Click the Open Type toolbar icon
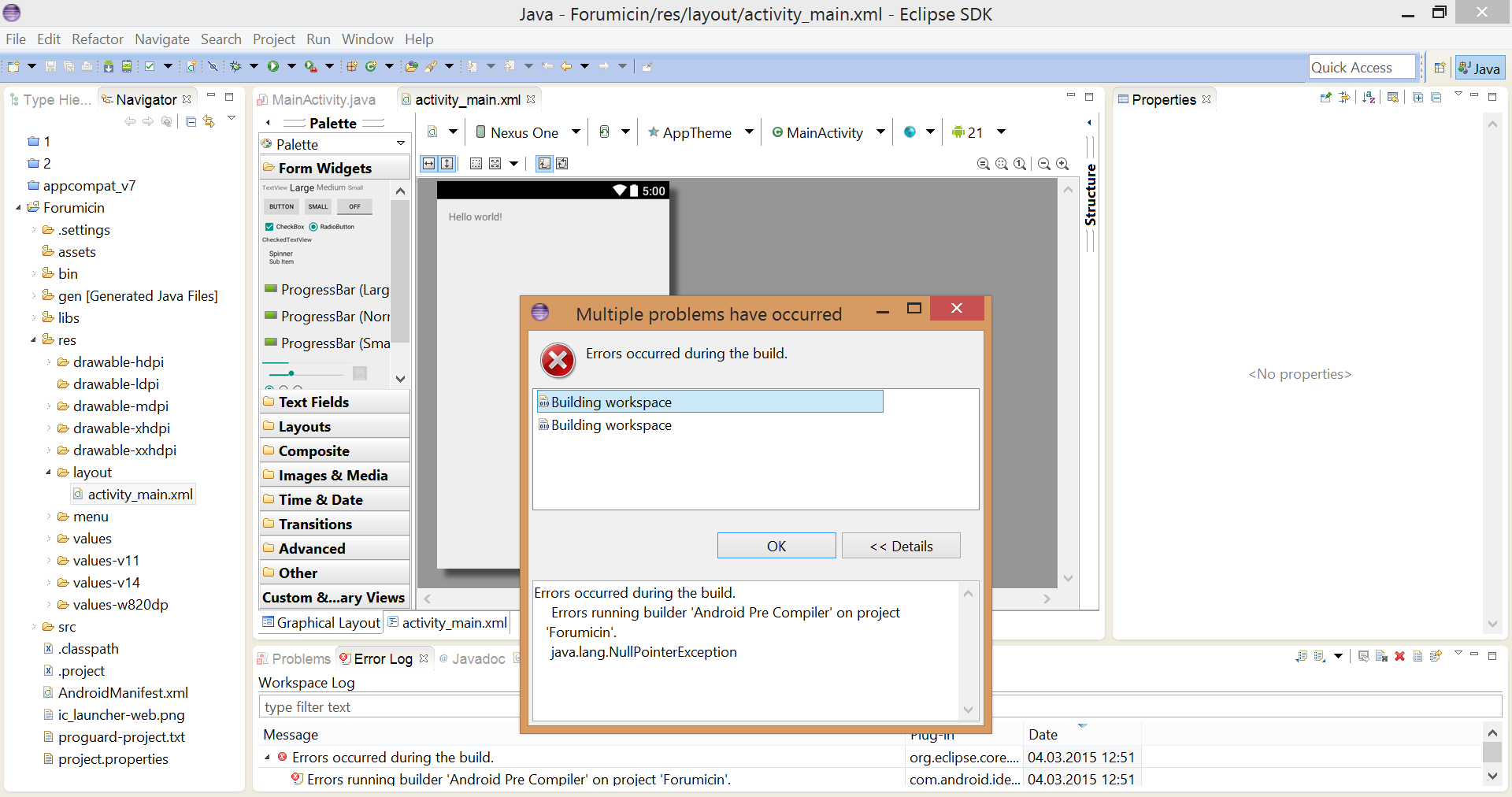Image resolution: width=1512 pixels, height=797 pixels. tap(412, 67)
